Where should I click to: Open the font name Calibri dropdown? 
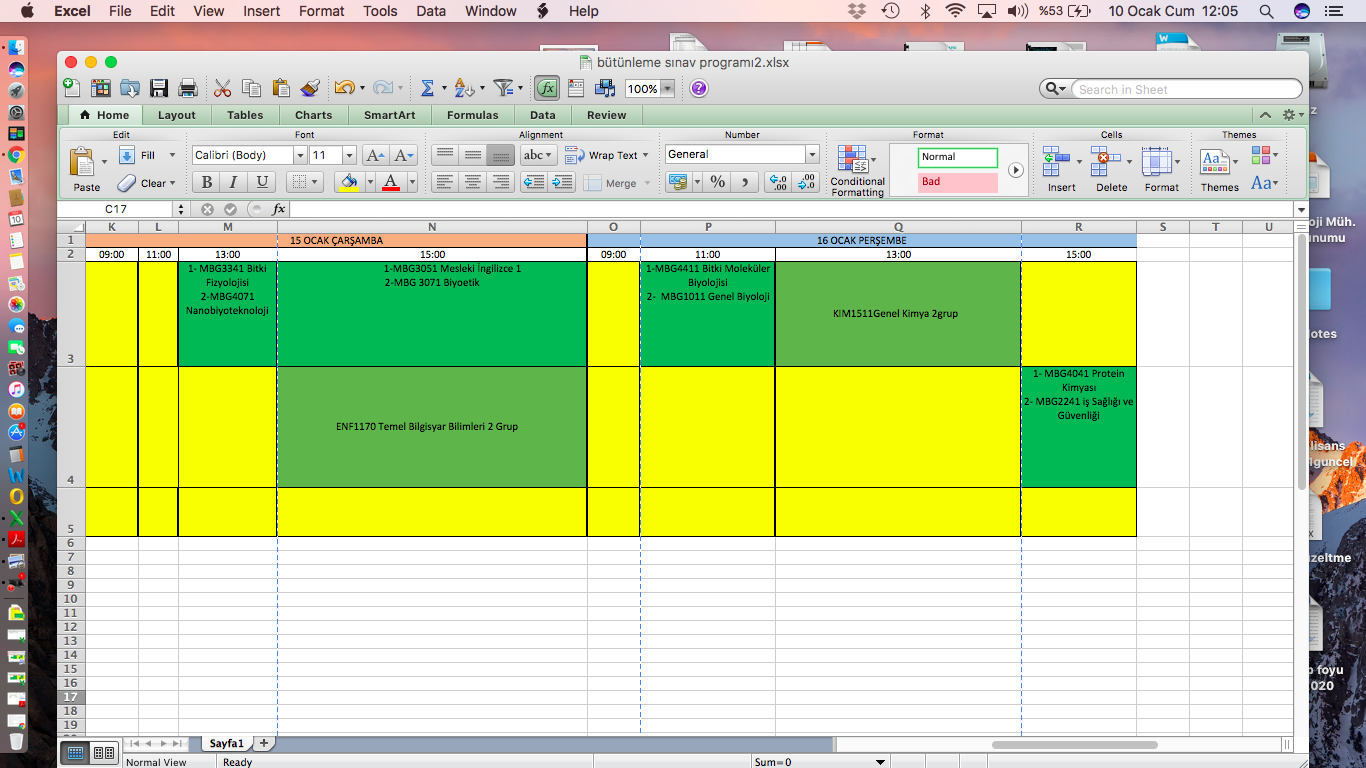click(x=299, y=155)
